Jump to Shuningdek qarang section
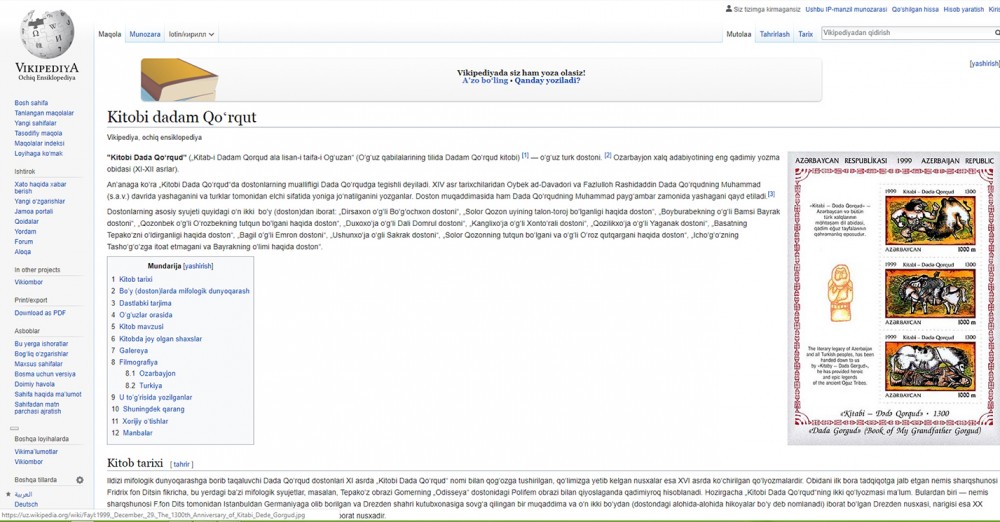Image resolution: width=1000 pixels, height=522 pixels. pyautogui.click(x=154, y=409)
